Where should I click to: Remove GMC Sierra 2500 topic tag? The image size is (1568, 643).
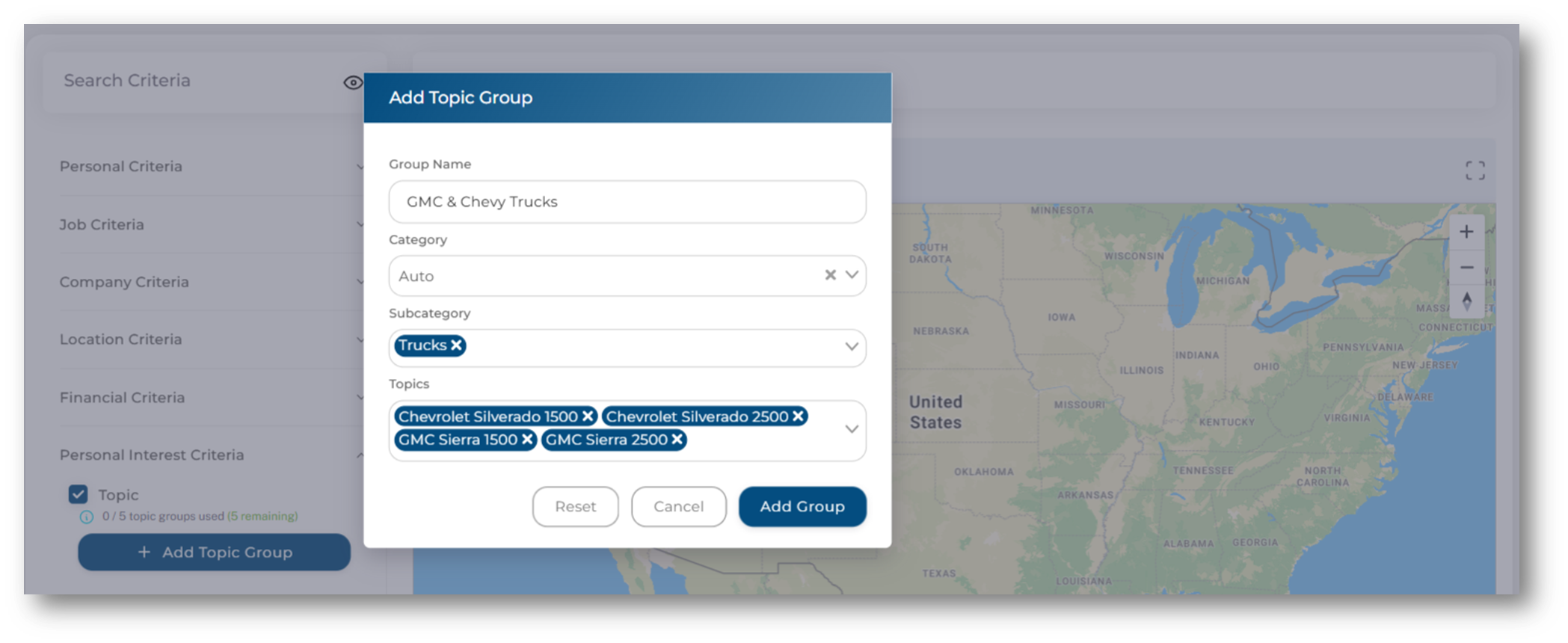point(677,440)
